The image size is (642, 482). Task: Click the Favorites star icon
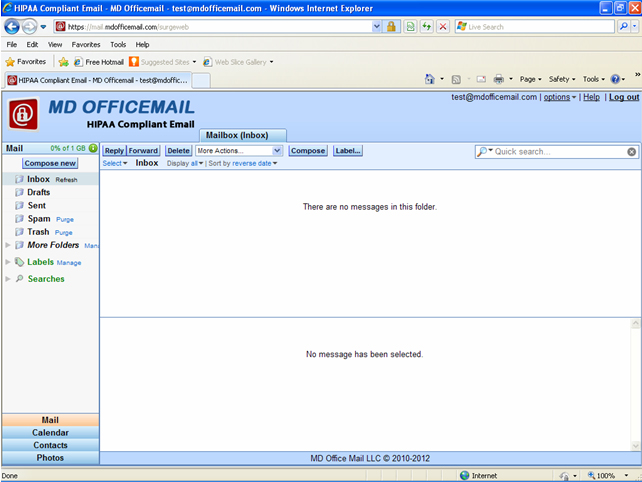tap(11, 62)
